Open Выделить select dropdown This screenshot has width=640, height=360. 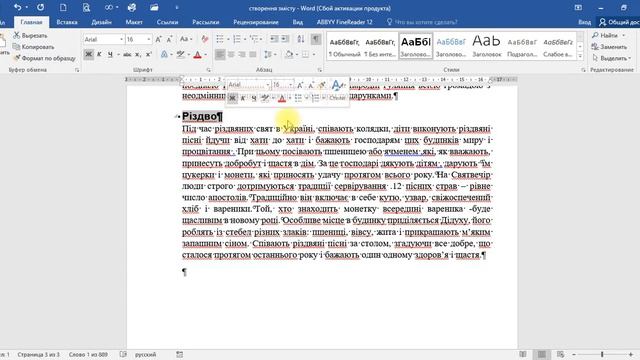click(x=611, y=58)
